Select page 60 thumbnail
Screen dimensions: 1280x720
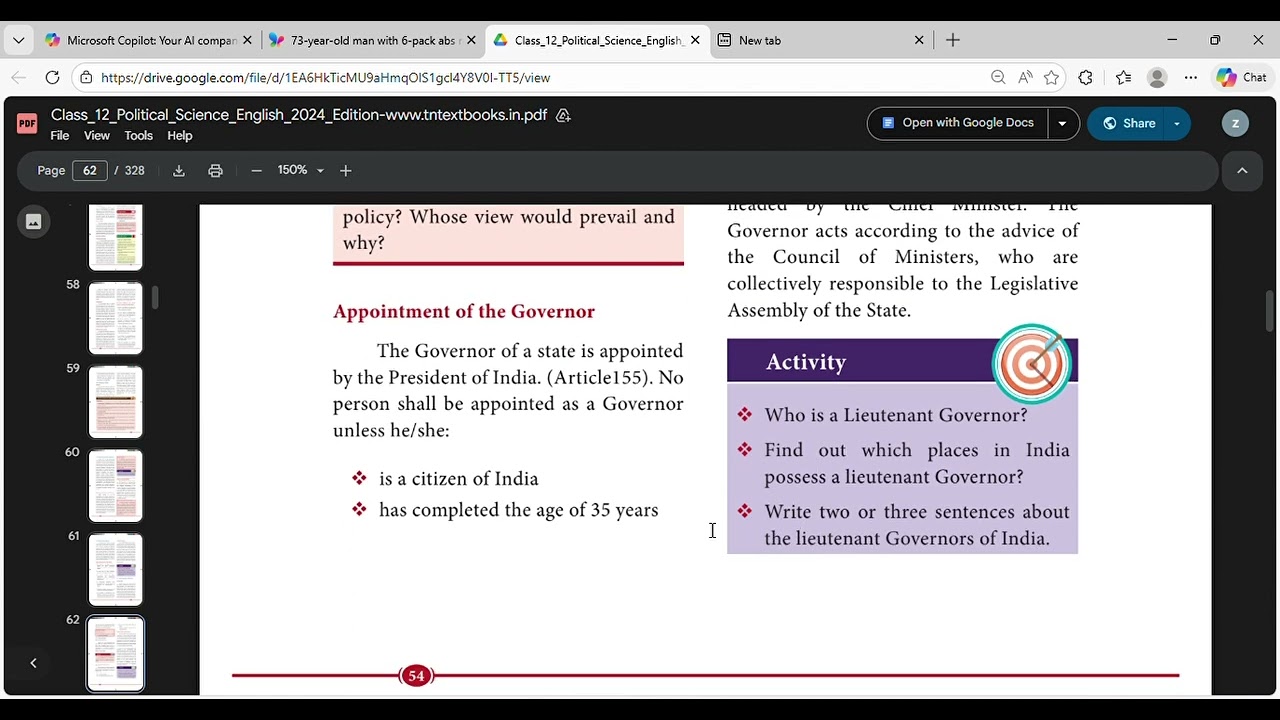[x=116, y=486]
